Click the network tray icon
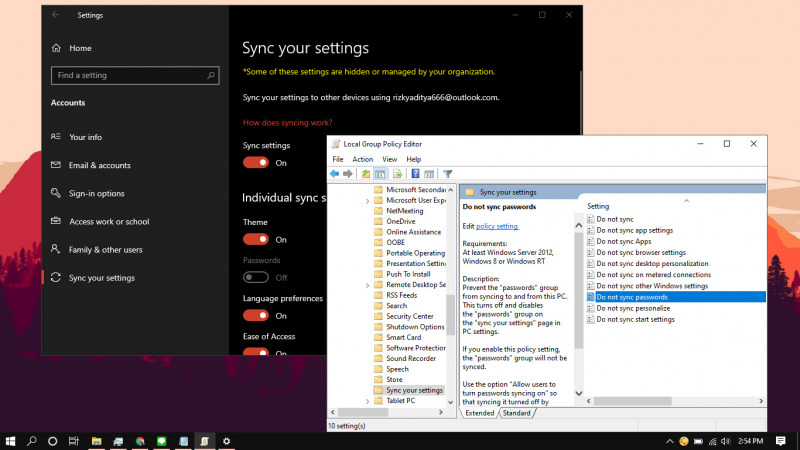The image size is (800, 450). (712, 441)
